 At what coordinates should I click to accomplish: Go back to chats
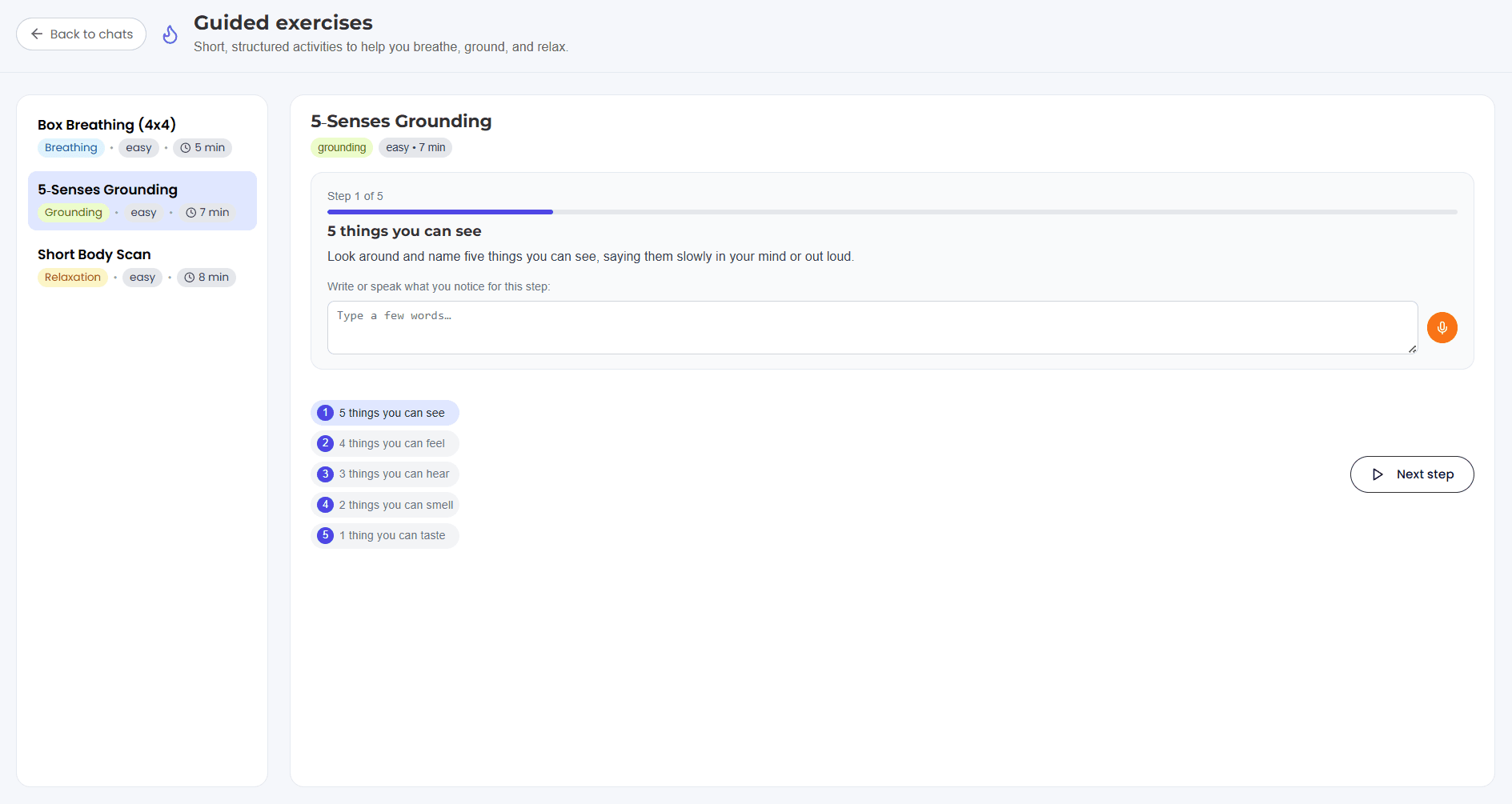(x=81, y=34)
